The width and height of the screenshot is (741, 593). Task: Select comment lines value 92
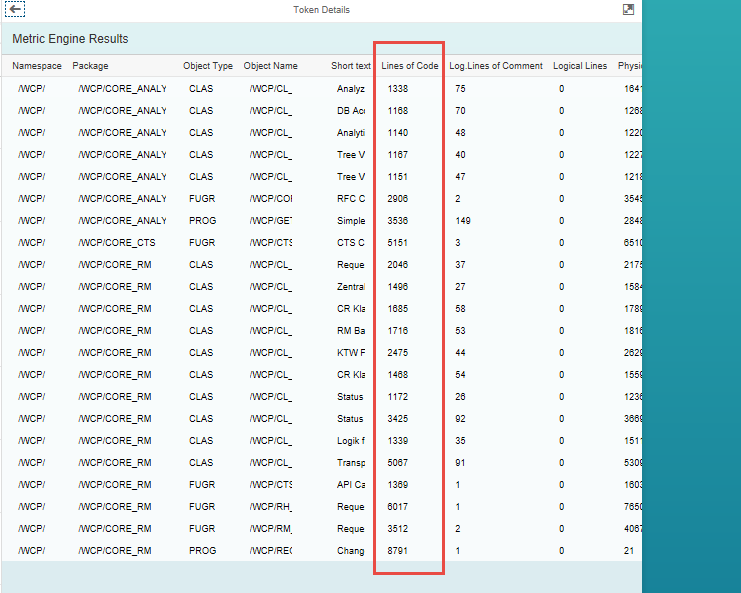click(x=460, y=419)
